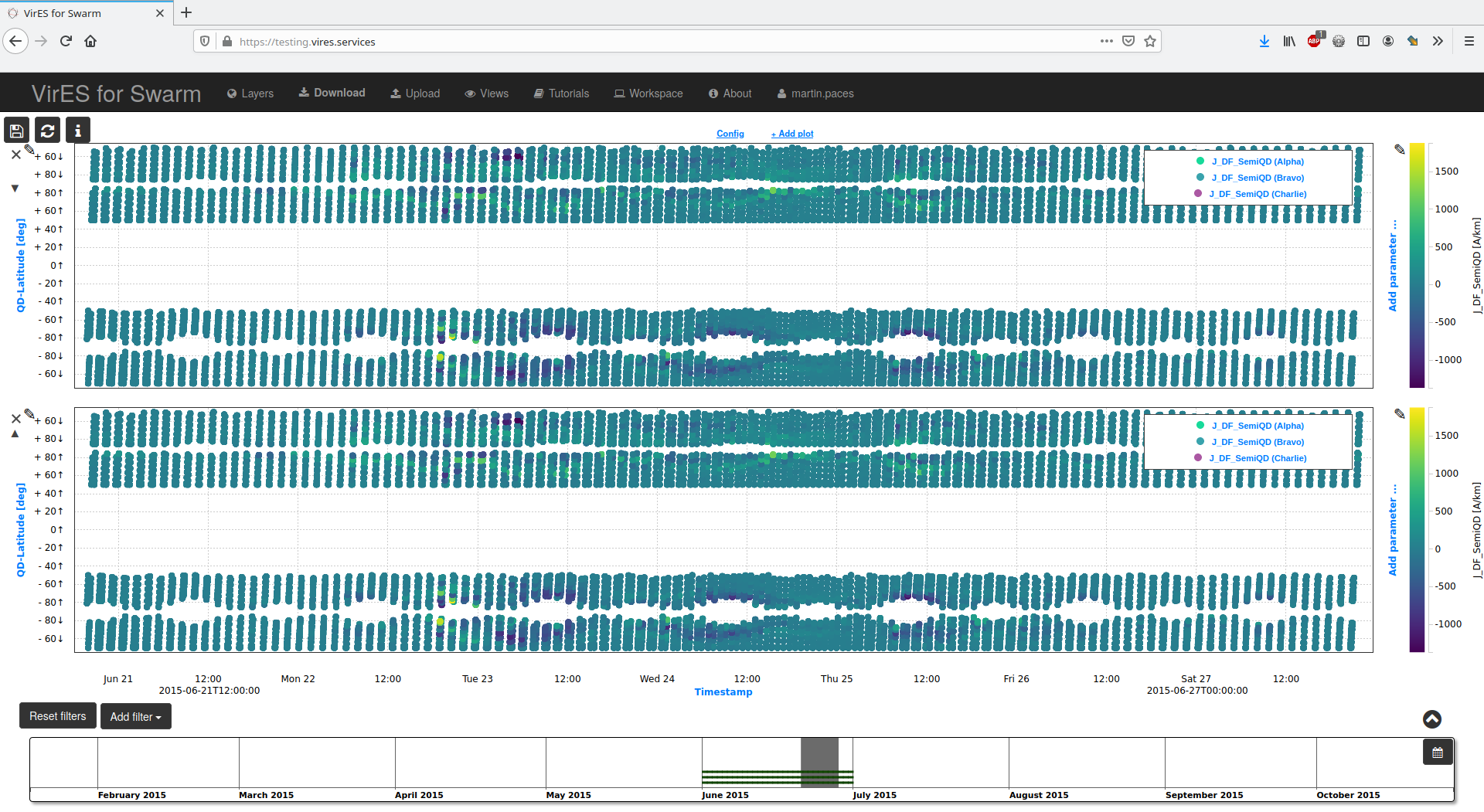
Task: Click the refresh plots icon
Action: pos(46,130)
